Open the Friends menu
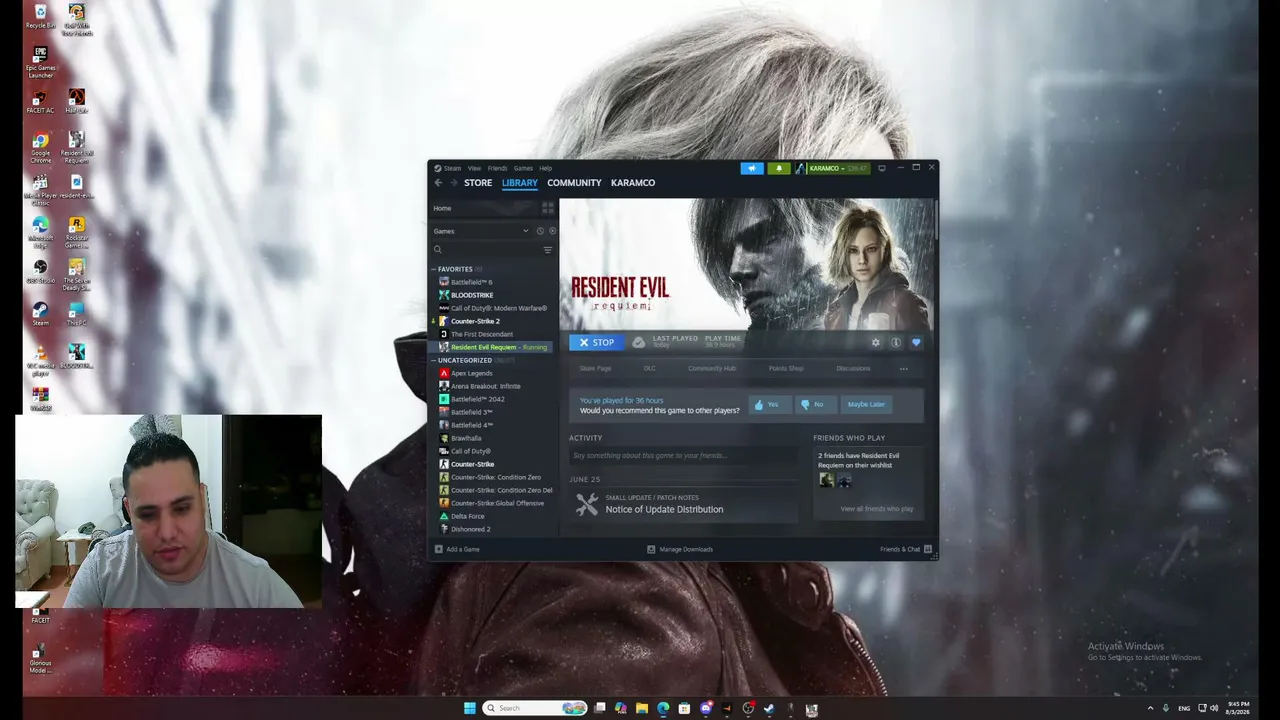 click(x=497, y=168)
